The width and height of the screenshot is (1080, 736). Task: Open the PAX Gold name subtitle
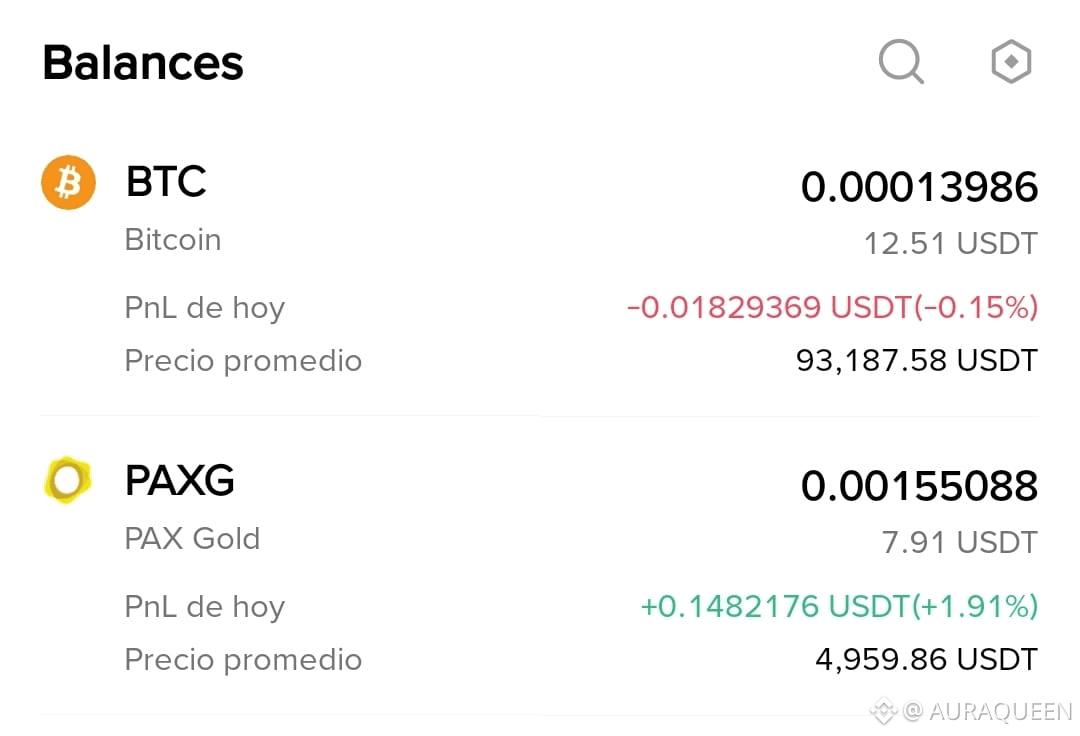tap(192, 538)
